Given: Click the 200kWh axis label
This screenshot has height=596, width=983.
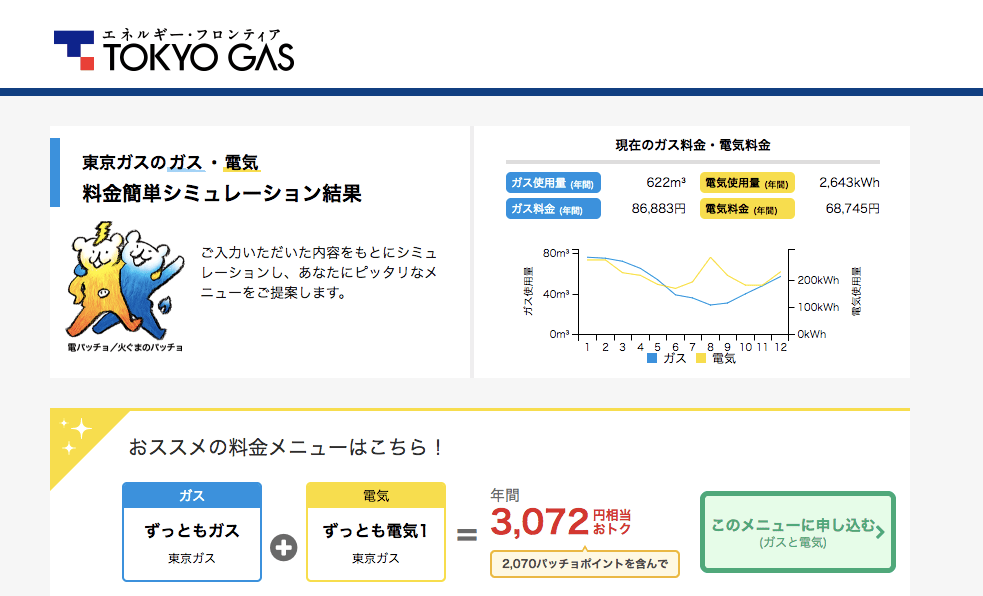Looking at the screenshot, I should click(x=818, y=280).
